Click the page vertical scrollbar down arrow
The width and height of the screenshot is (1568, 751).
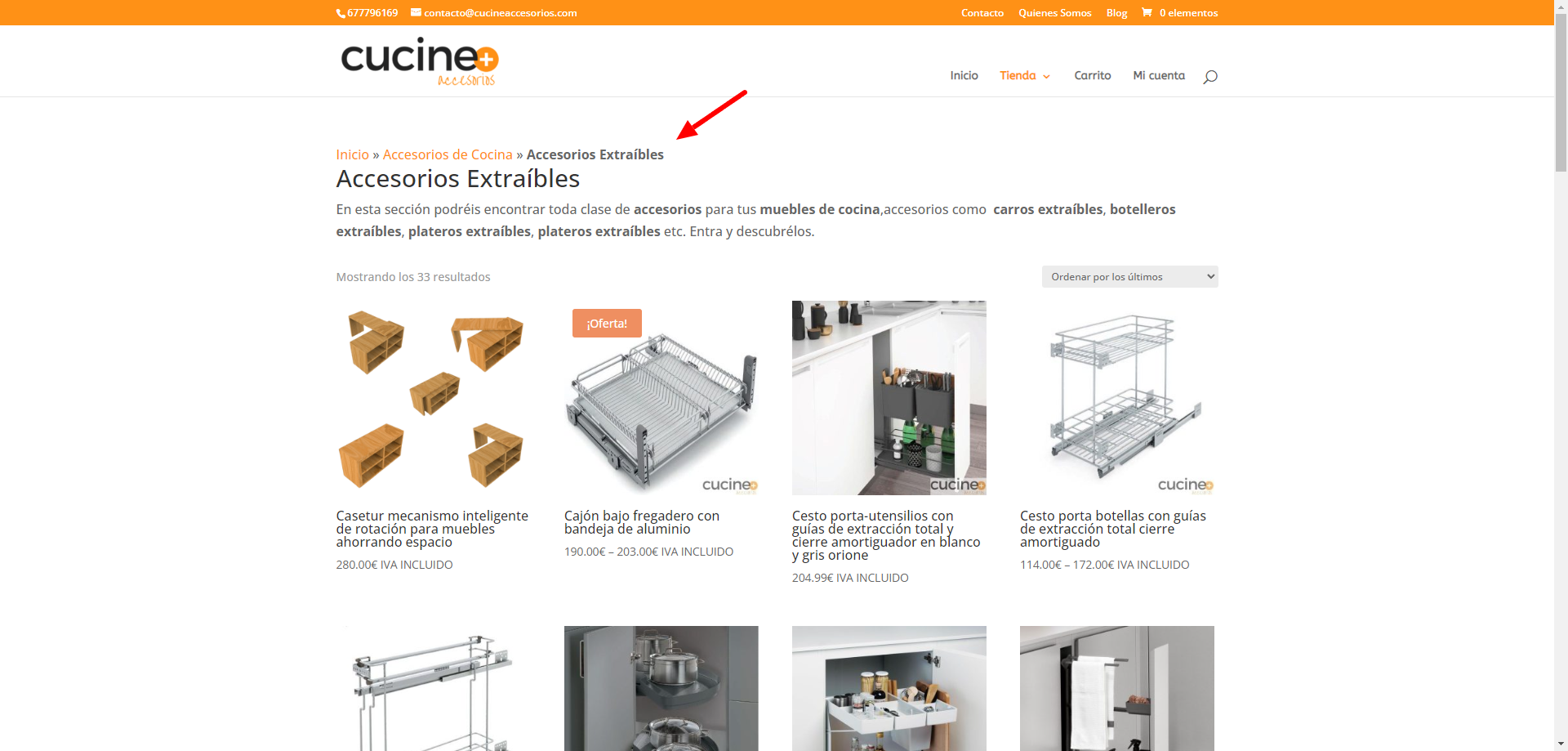coord(1561,744)
